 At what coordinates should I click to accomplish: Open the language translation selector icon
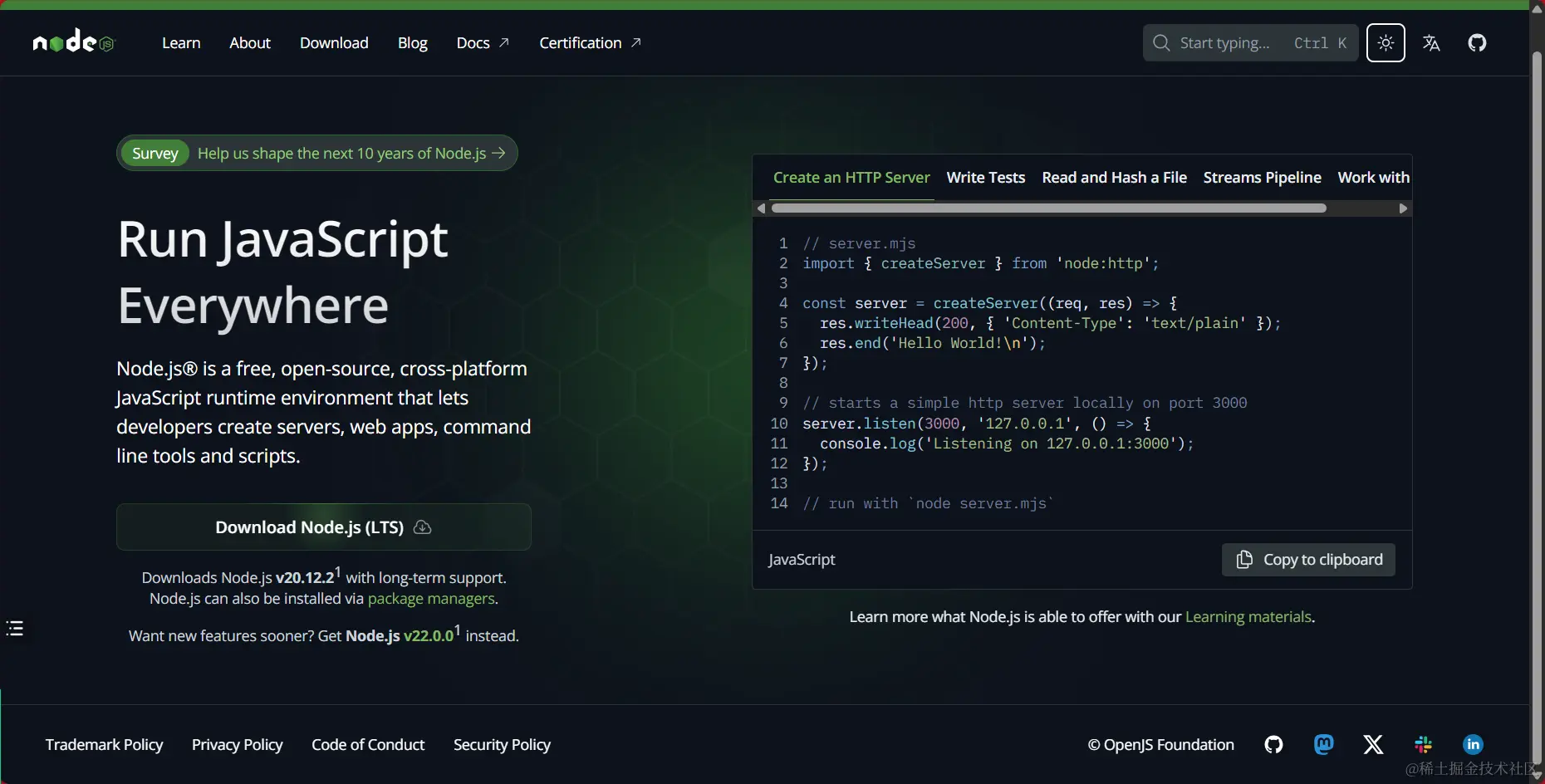(x=1431, y=43)
